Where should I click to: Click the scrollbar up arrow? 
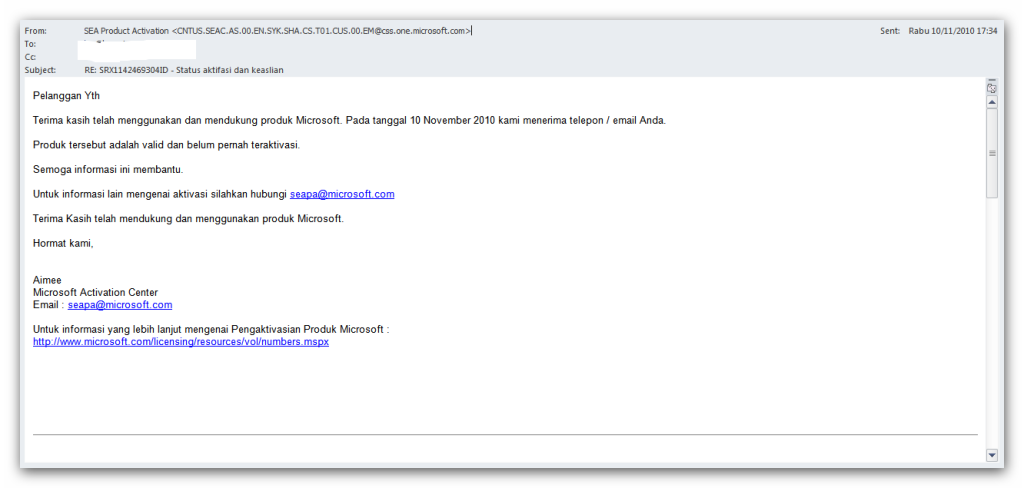click(x=992, y=103)
